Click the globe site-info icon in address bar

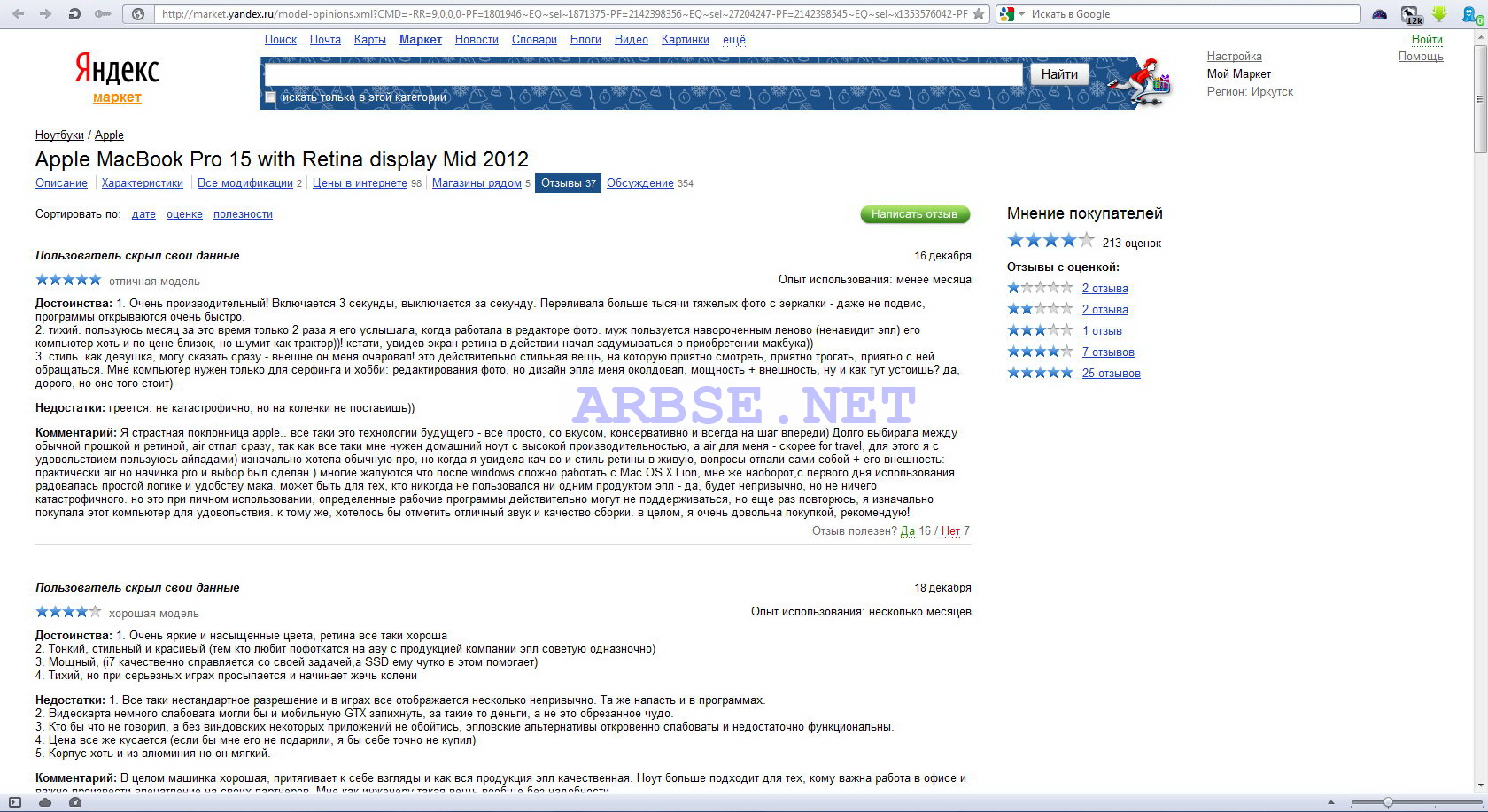pyautogui.click(x=138, y=14)
